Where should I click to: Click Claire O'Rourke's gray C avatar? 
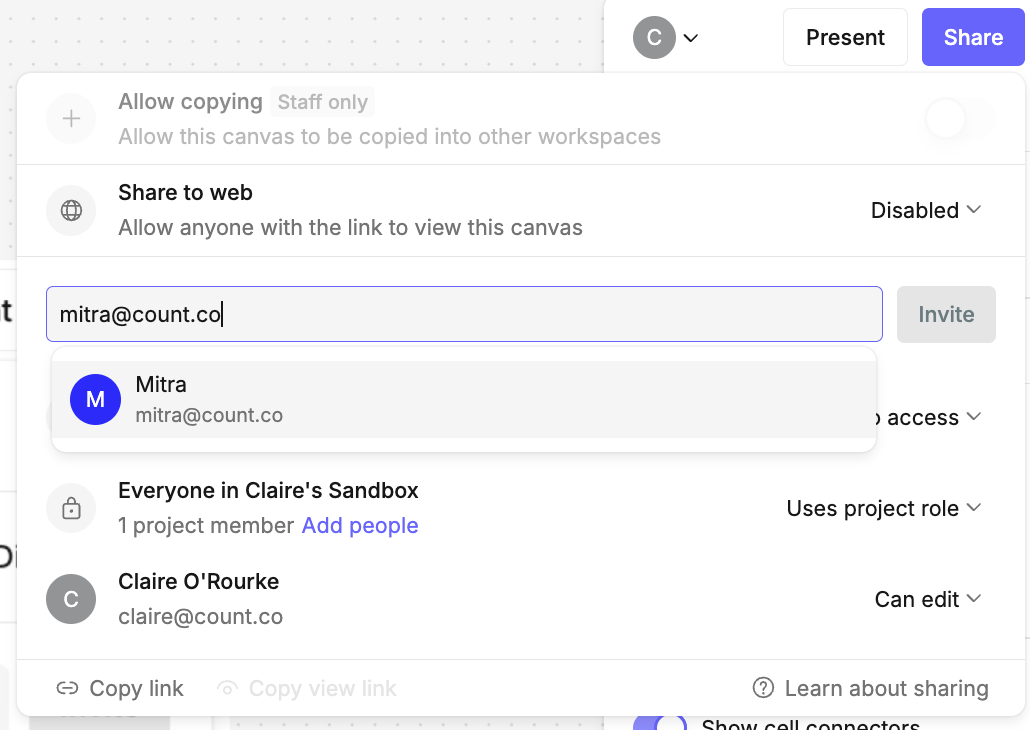pyautogui.click(x=71, y=599)
